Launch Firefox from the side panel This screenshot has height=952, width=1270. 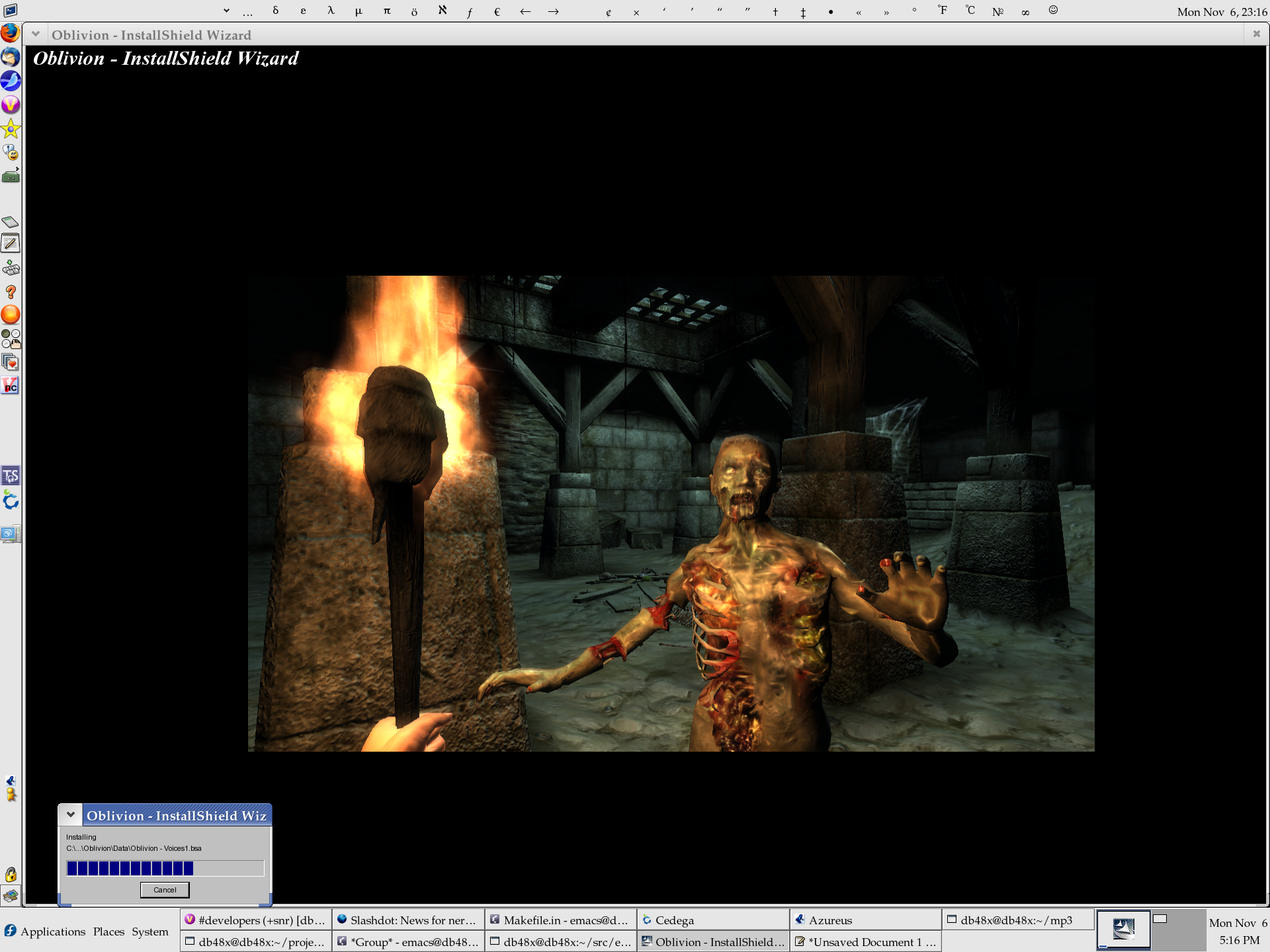click(x=11, y=33)
